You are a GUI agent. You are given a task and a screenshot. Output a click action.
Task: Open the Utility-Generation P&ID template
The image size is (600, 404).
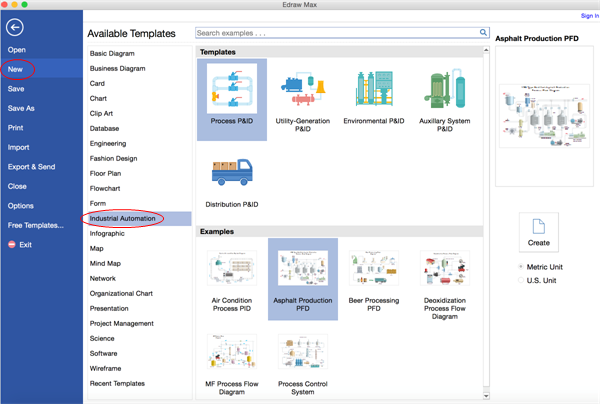(x=302, y=92)
